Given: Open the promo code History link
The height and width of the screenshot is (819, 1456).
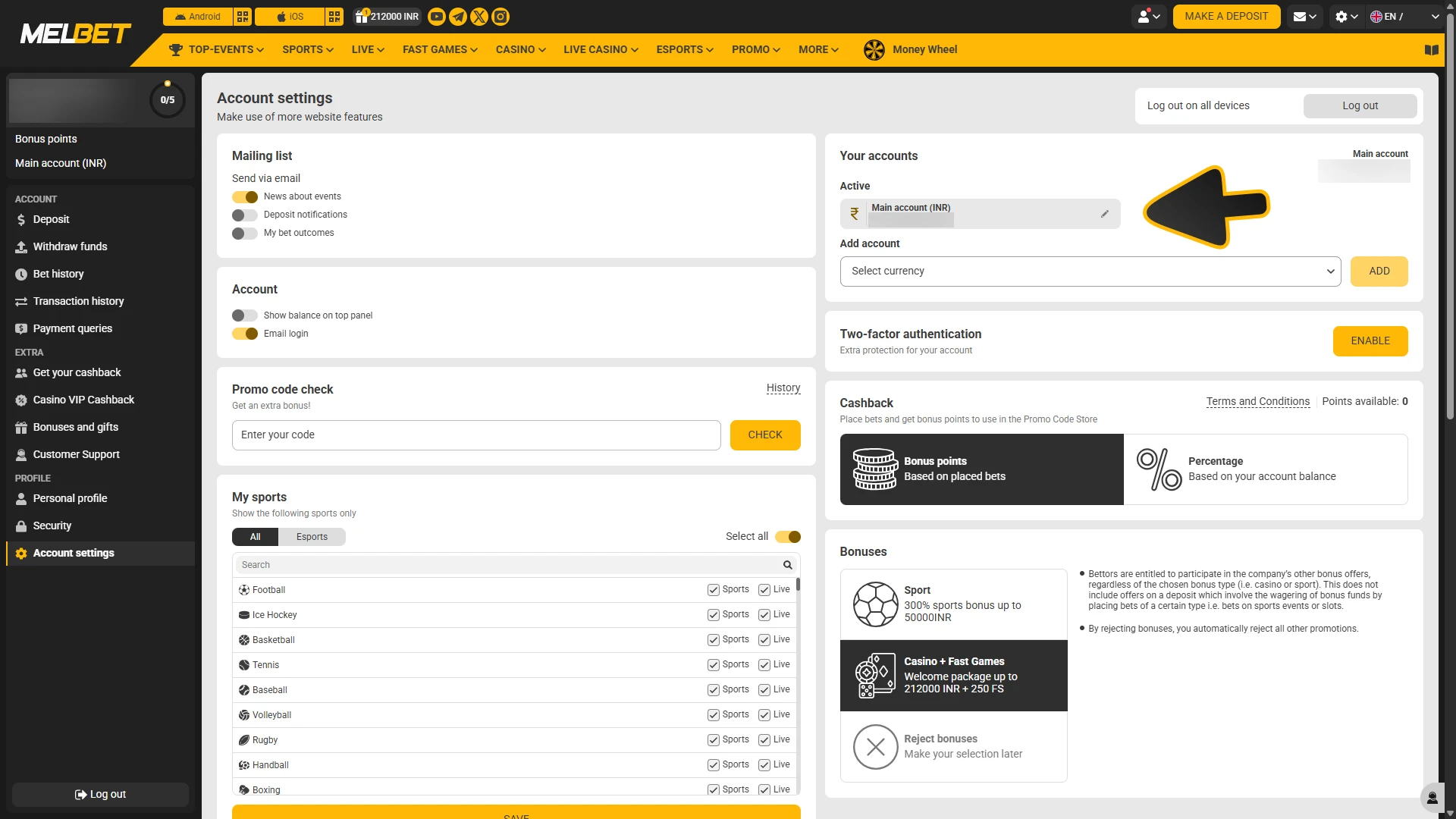Looking at the screenshot, I should 783,388.
